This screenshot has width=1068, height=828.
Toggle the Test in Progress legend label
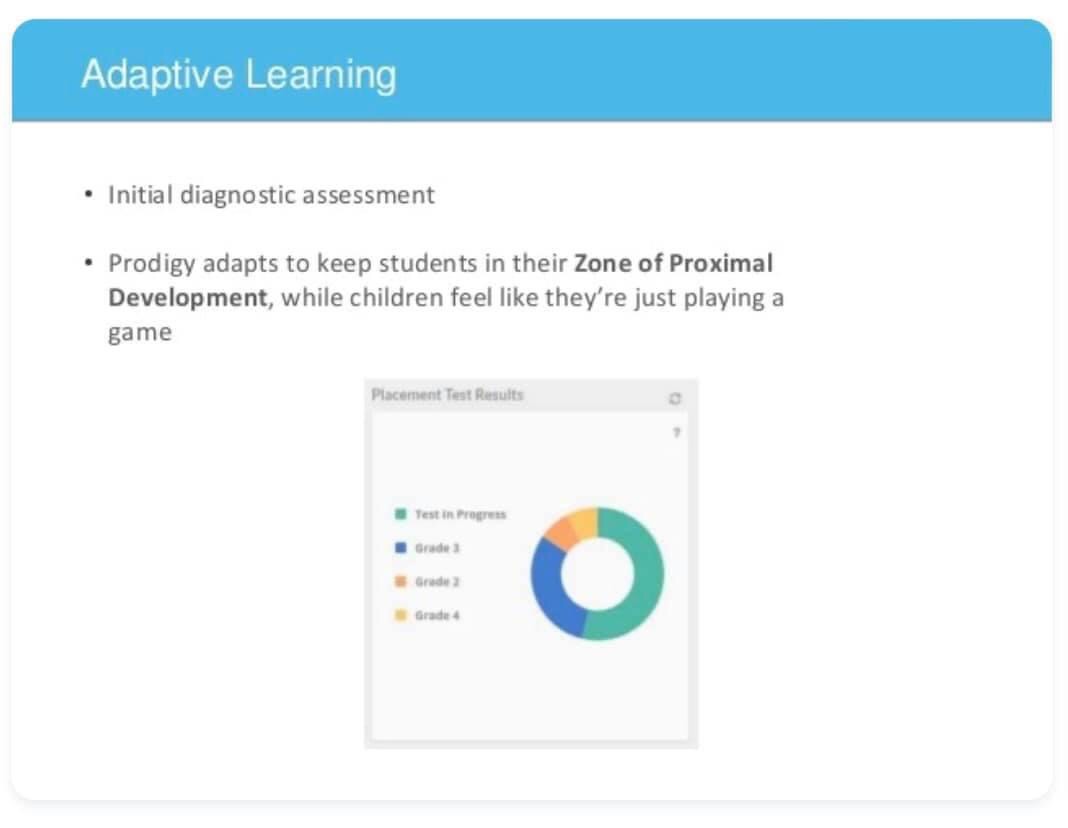coord(460,514)
